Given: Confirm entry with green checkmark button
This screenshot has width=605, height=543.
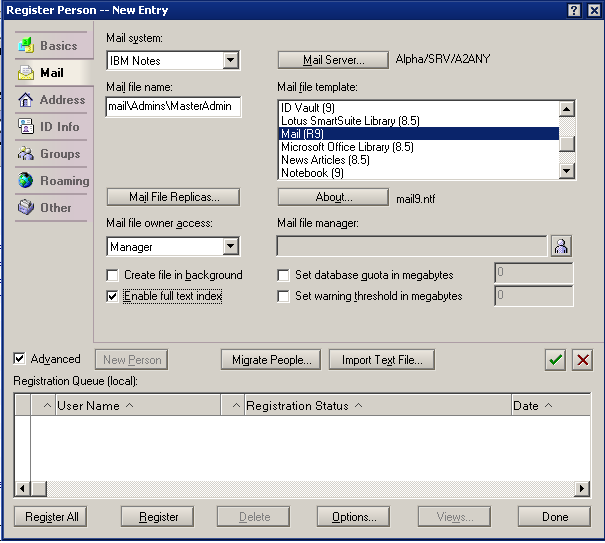Looking at the screenshot, I should tap(555, 360).
